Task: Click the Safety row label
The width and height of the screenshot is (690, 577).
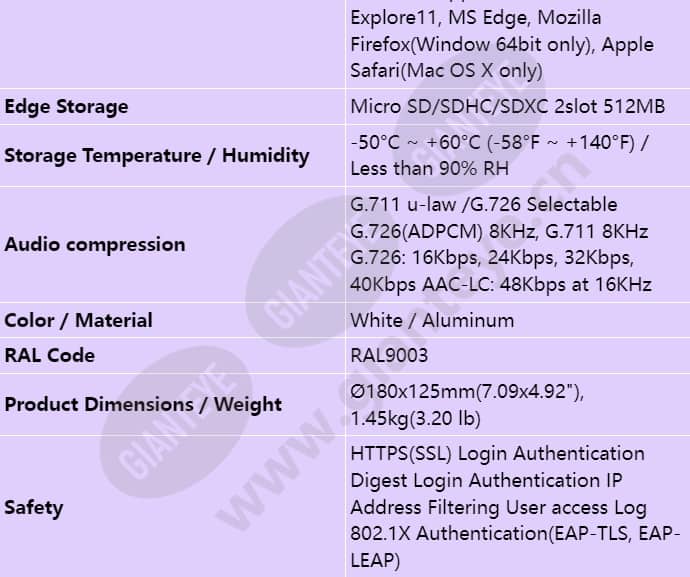Action: click(x=33, y=507)
